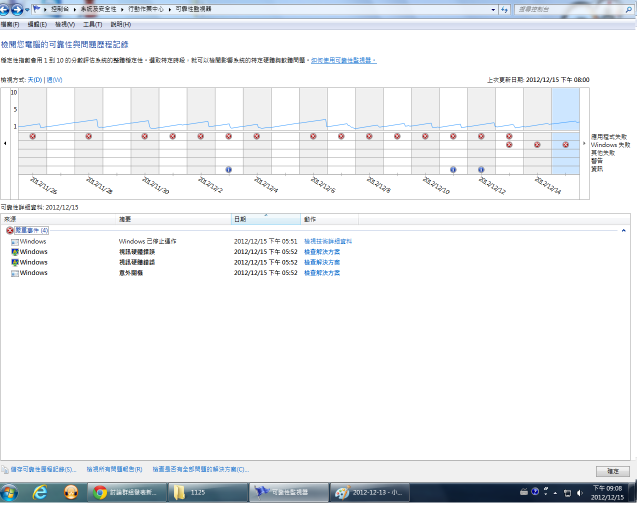Open the 檔案(F) menu
Viewport: 640px width, 512px height.
point(10,25)
